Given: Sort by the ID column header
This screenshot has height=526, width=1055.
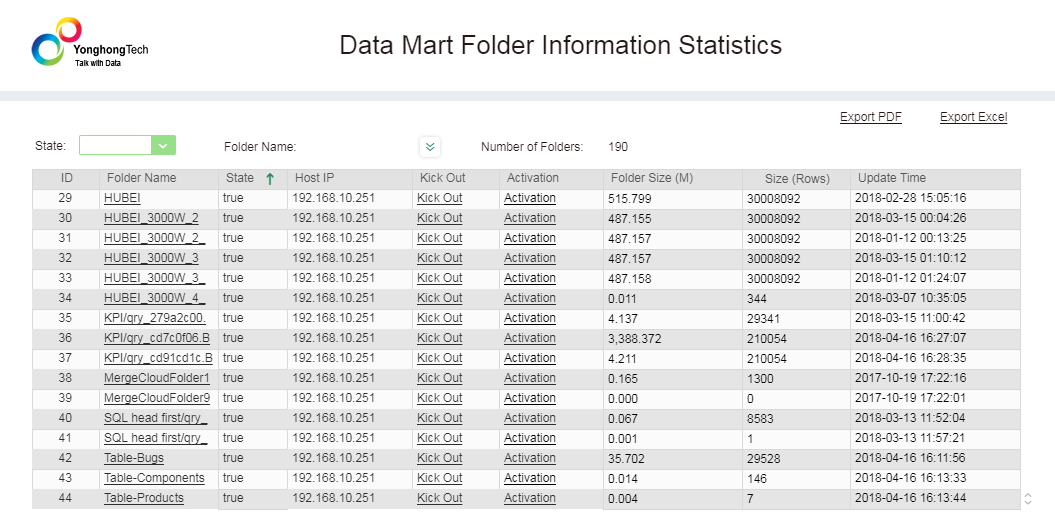Looking at the screenshot, I should [x=66, y=178].
